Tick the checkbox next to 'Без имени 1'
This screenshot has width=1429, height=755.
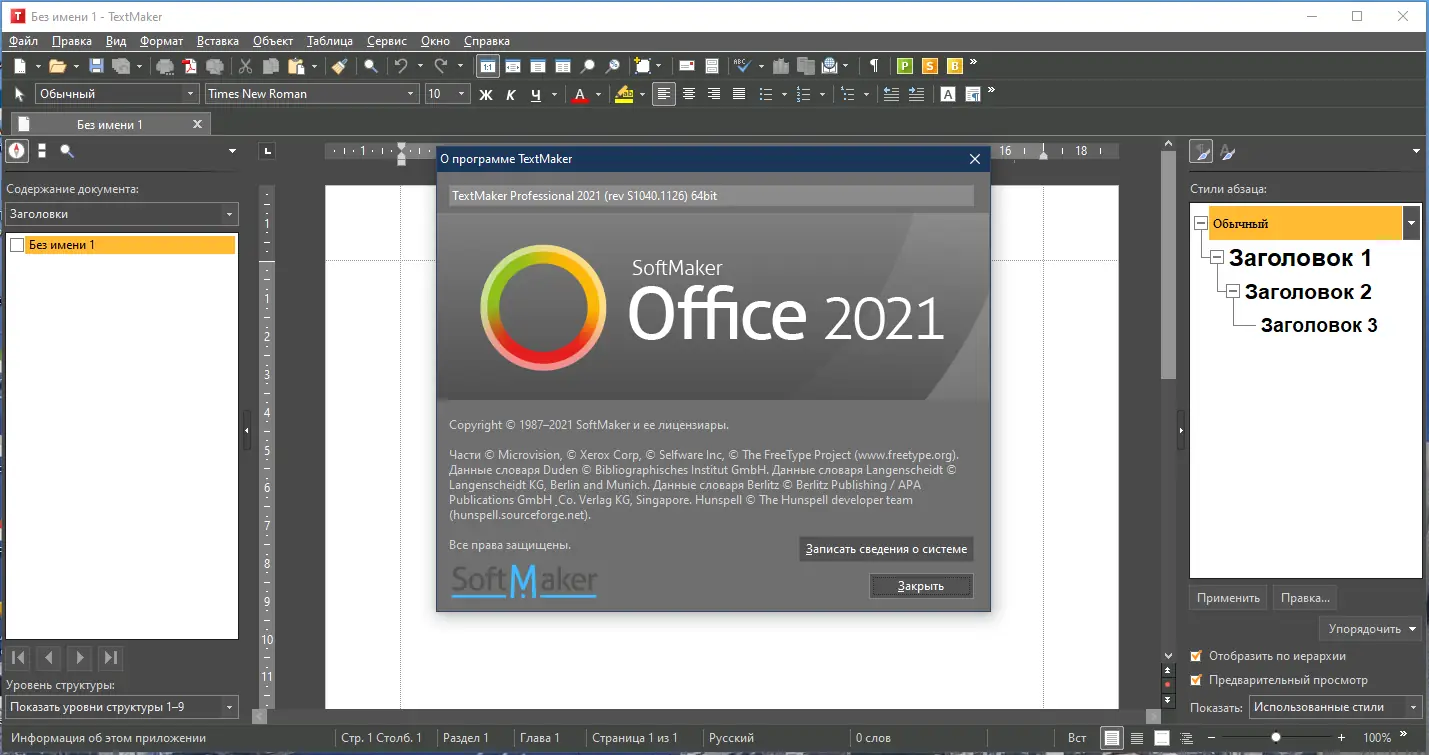tap(16, 245)
